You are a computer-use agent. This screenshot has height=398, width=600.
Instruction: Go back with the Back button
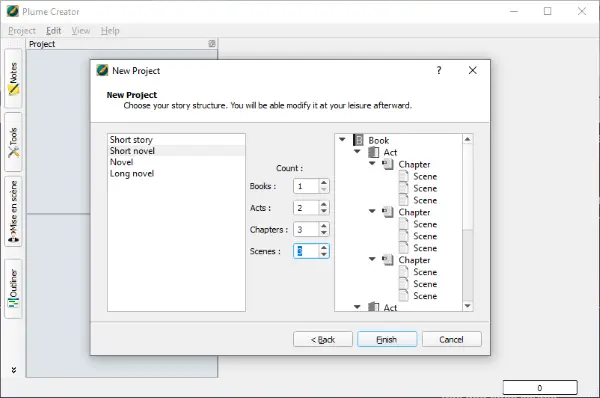click(323, 339)
